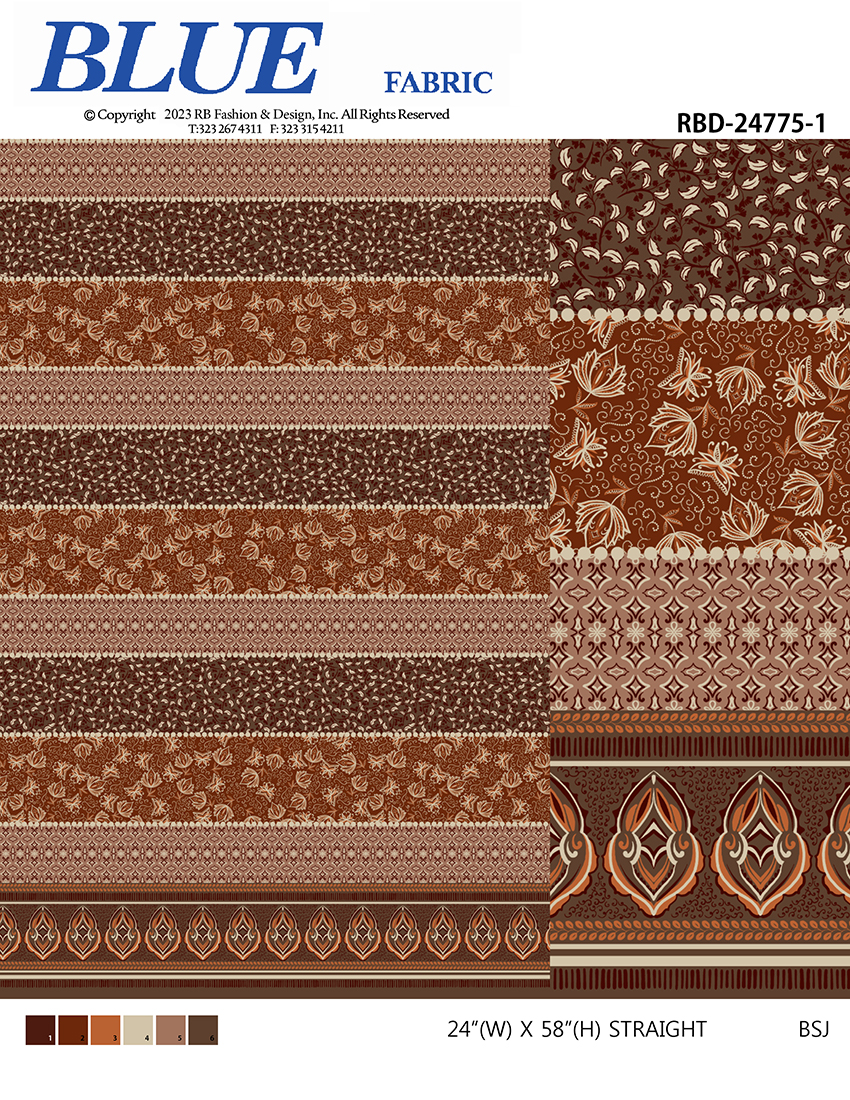Viewport: 850px width, 1100px height.
Task: Click the large paisley border detail panel
Action: pyautogui.click(x=700, y=842)
